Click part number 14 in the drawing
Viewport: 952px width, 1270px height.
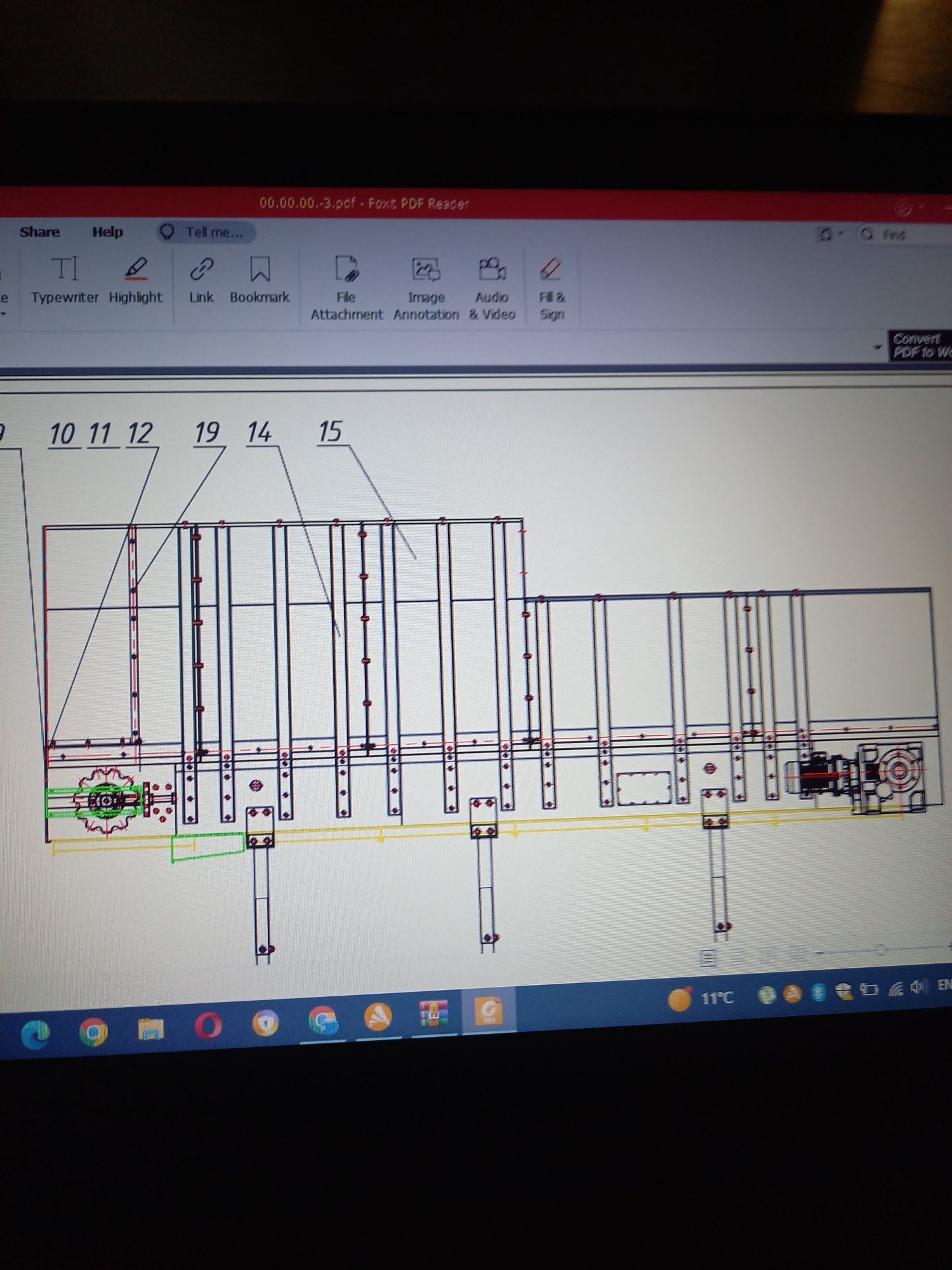click(x=260, y=432)
